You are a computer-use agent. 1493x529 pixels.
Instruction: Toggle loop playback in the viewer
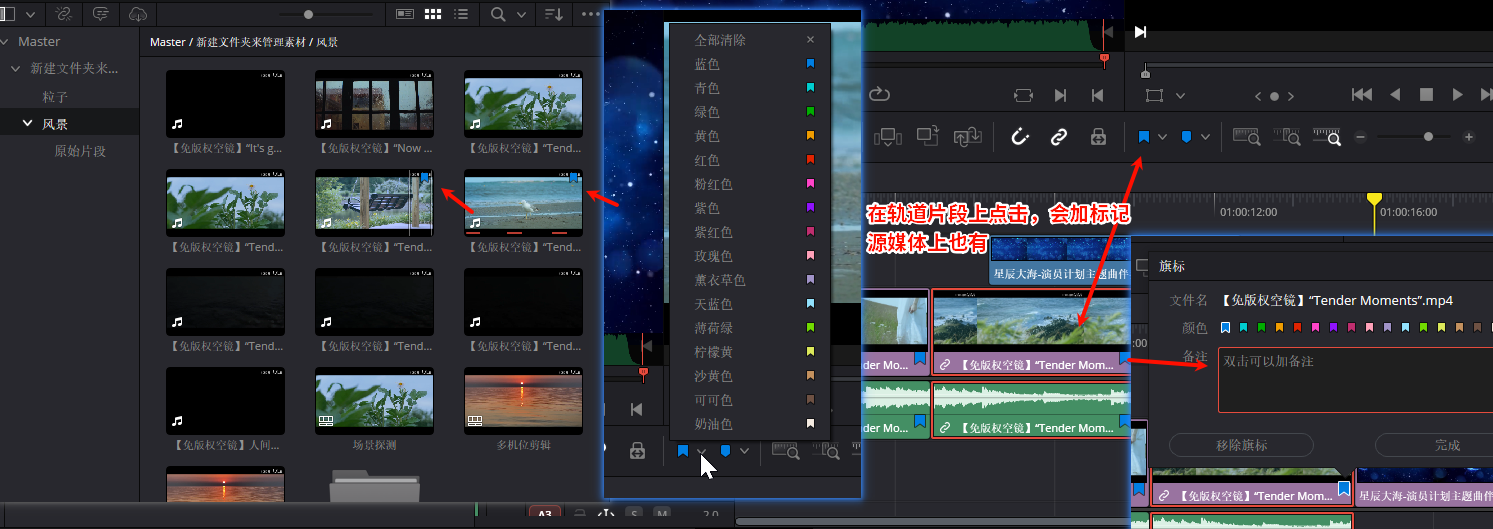880,95
